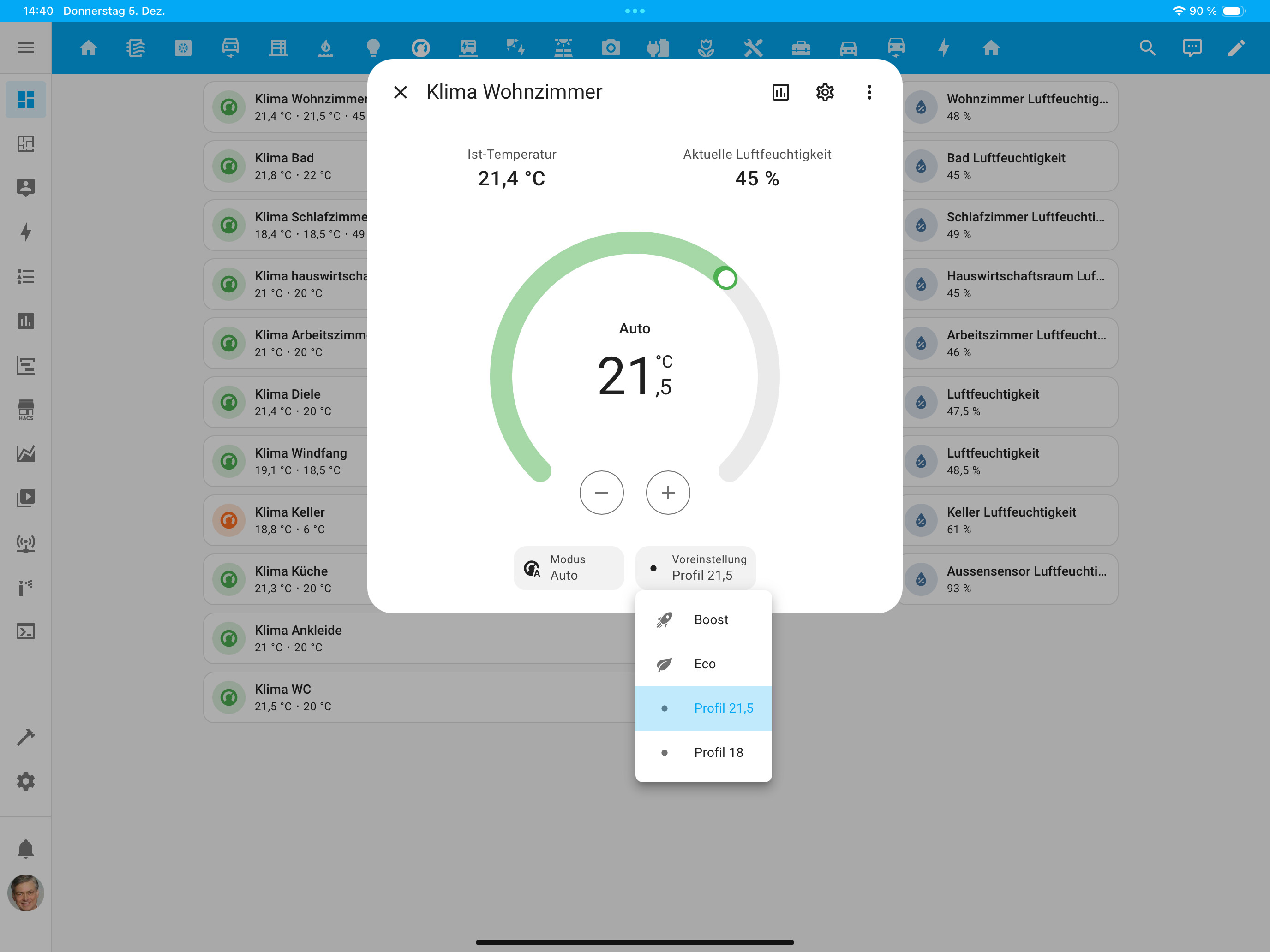The width and height of the screenshot is (1270, 952).
Task: Open the History bar chart sidebar icon
Action: 25,321
